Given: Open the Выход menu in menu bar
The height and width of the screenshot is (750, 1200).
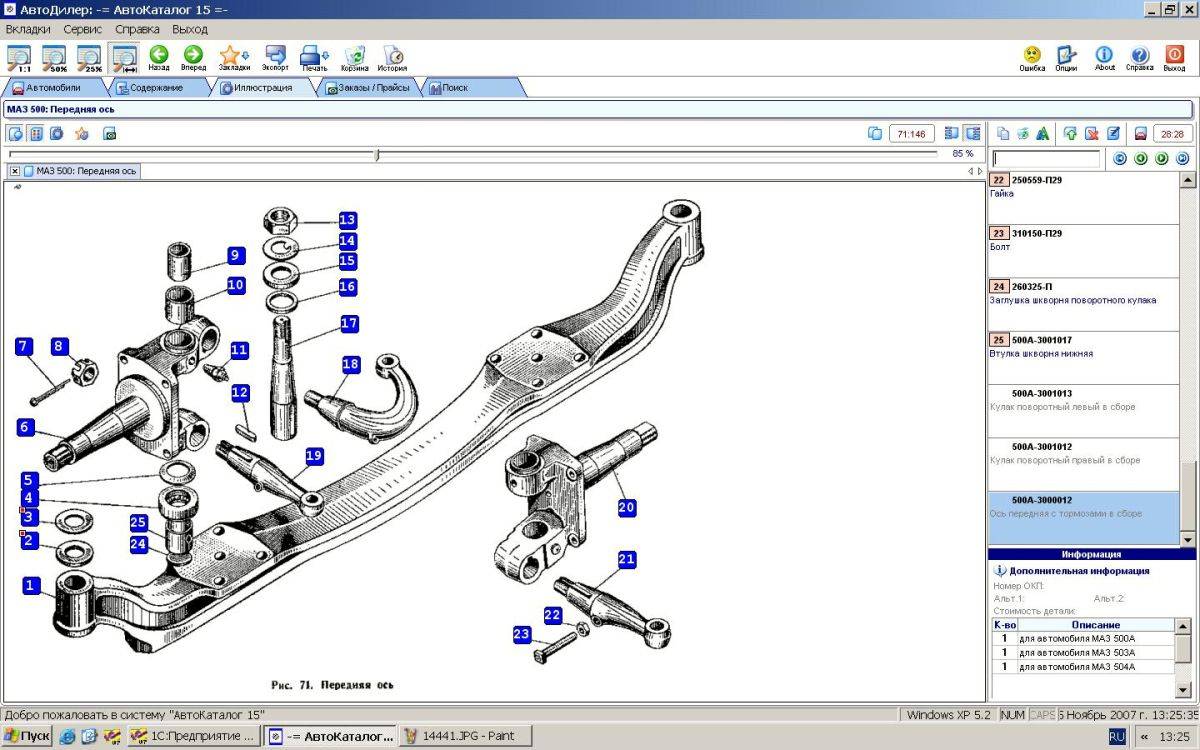Looking at the screenshot, I should [190, 29].
